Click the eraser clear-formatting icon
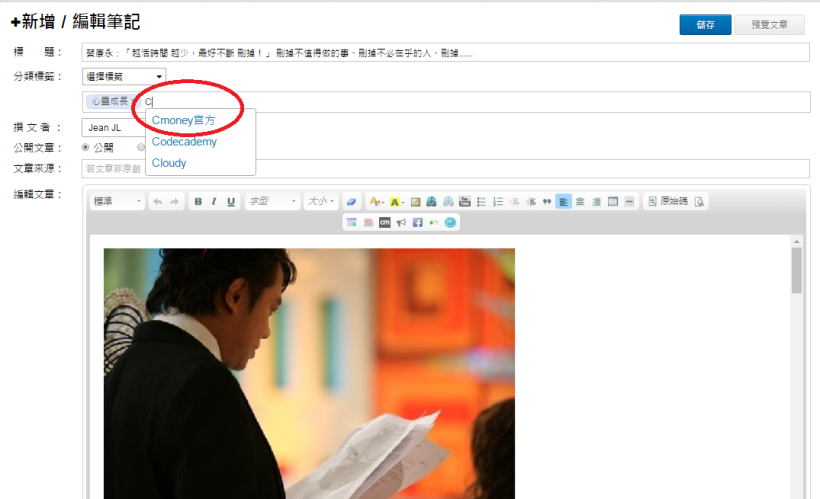Viewport: 820px width, 499px height. (x=351, y=202)
